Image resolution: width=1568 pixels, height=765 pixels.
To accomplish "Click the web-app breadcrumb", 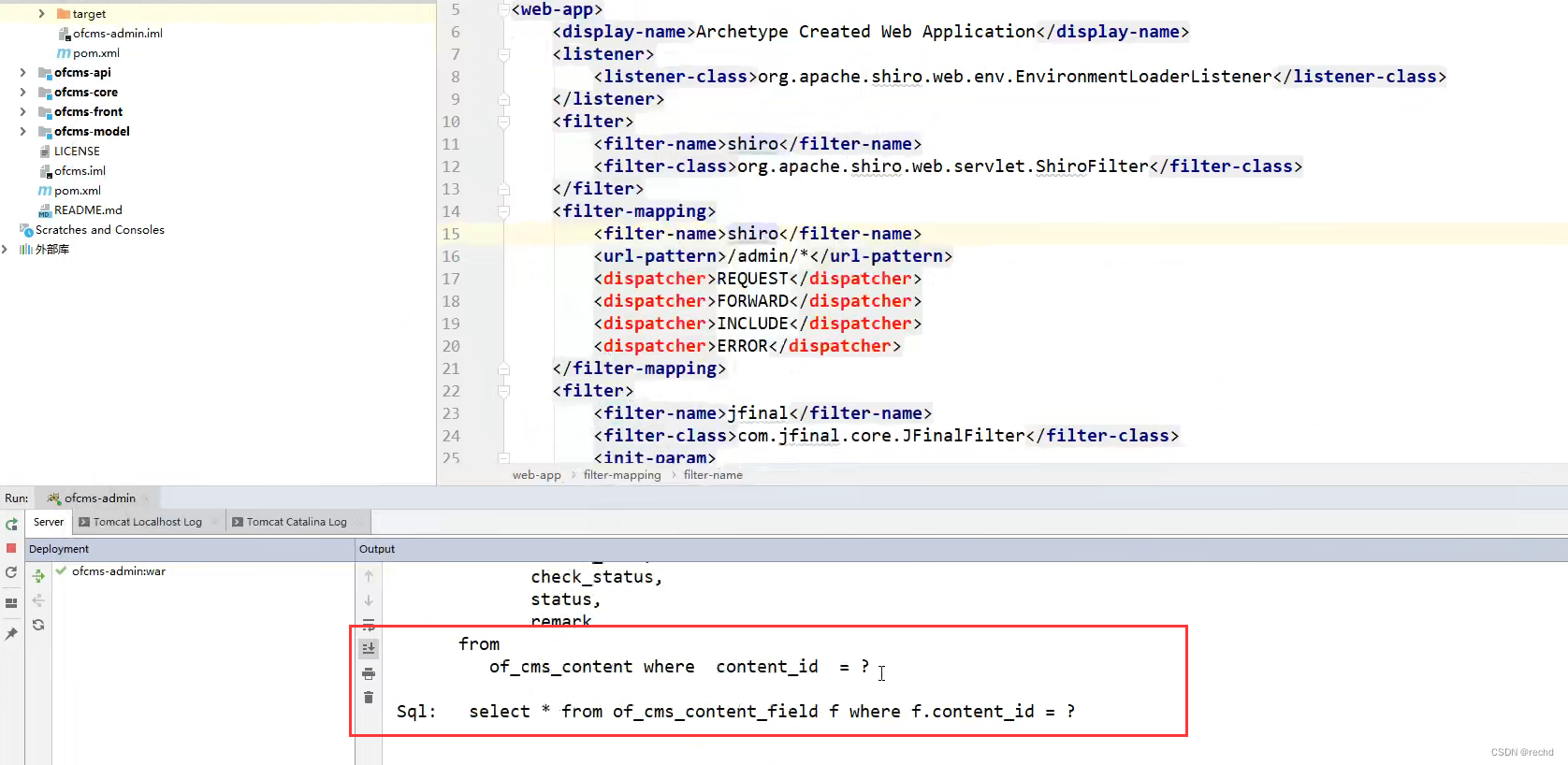I will pyautogui.click(x=537, y=475).
